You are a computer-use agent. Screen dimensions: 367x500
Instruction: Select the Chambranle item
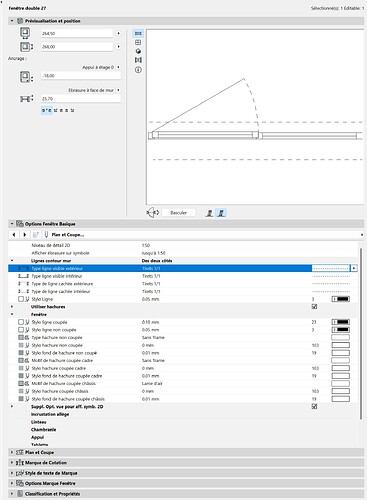(43, 430)
